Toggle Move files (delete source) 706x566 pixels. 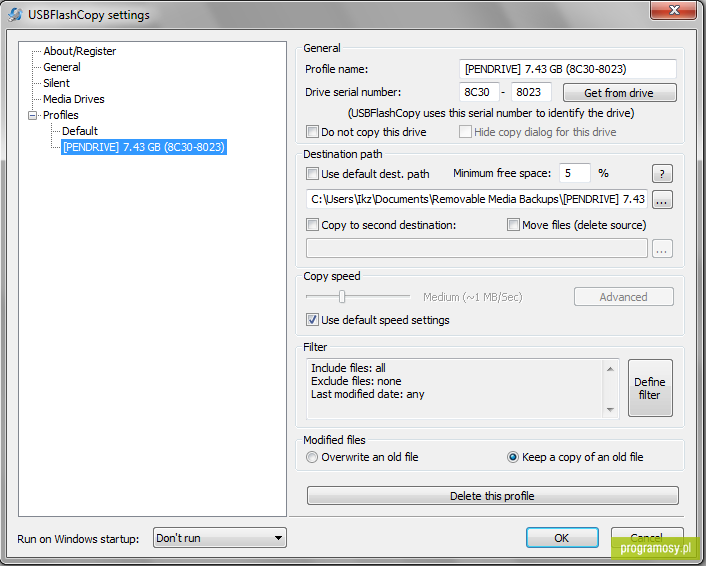pyautogui.click(x=513, y=225)
